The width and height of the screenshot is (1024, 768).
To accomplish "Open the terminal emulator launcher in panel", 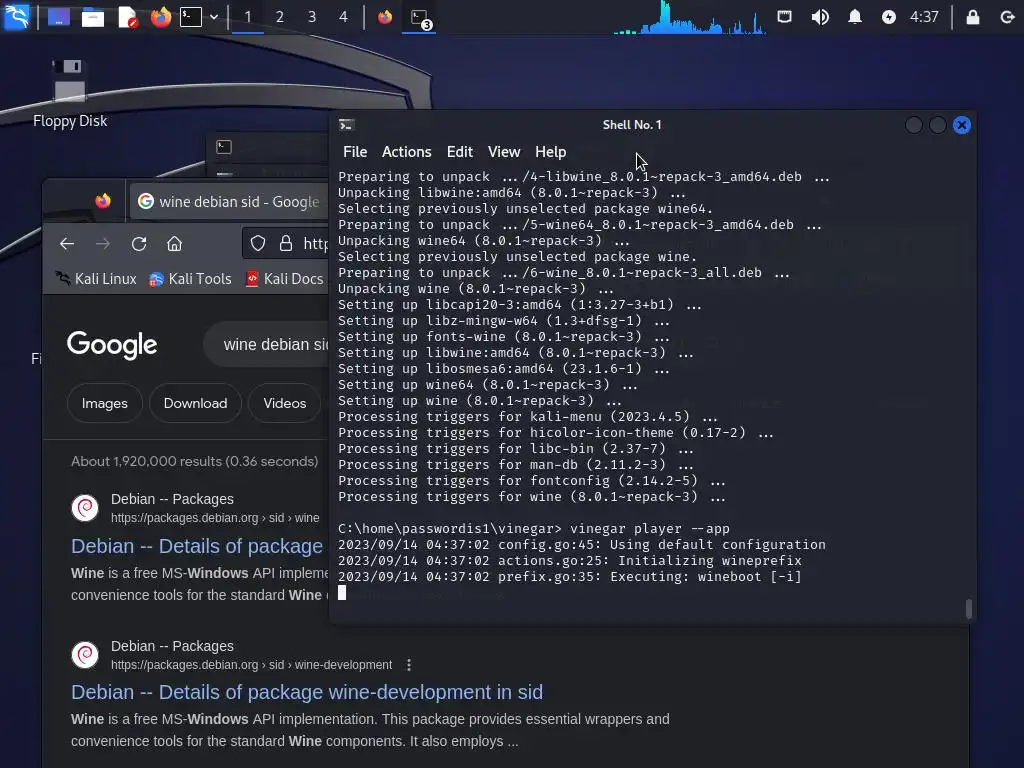I will [x=191, y=16].
